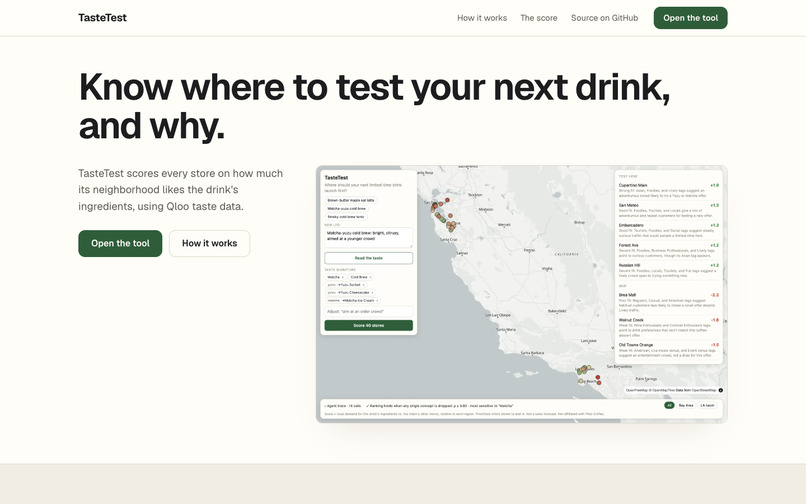Click the Bakersfield label on the map
Viewport: 806px width, 504px height.
(557, 311)
